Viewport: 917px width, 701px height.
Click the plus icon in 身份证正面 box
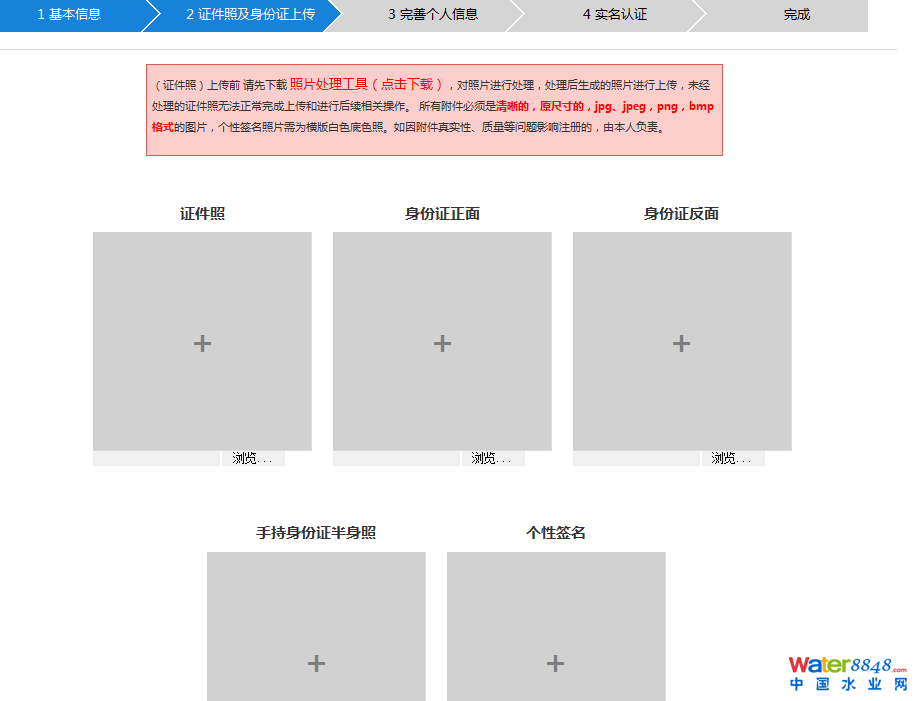point(442,343)
